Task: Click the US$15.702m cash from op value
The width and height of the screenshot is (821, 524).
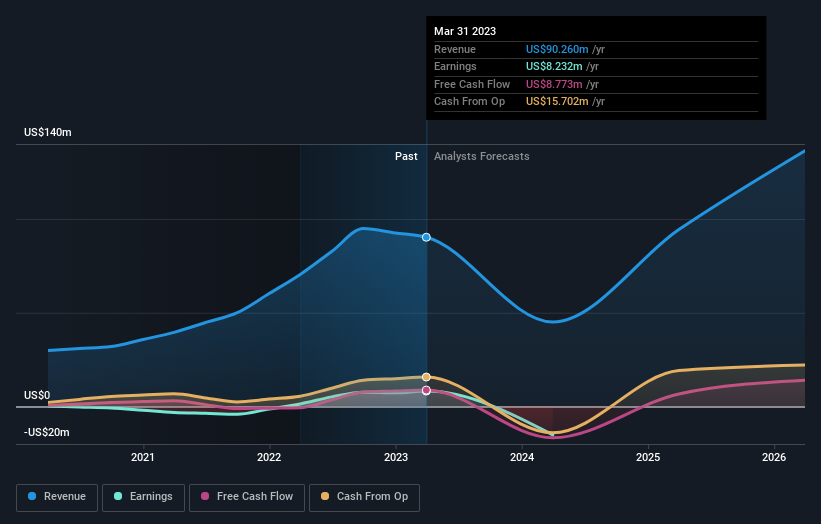Action: click(557, 102)
